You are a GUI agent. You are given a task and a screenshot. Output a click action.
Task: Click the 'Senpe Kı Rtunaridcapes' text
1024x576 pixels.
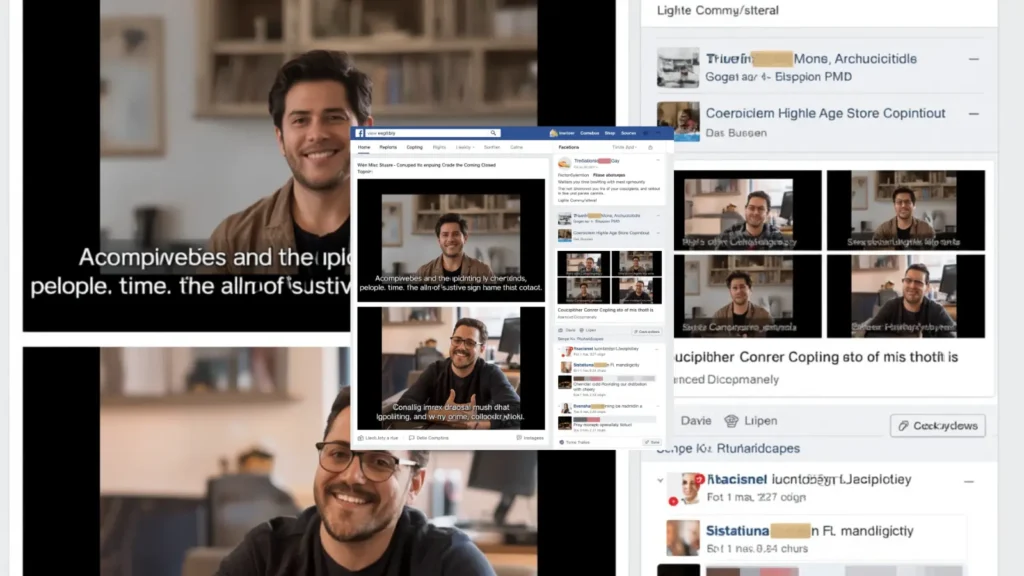(x=728, y=449)
